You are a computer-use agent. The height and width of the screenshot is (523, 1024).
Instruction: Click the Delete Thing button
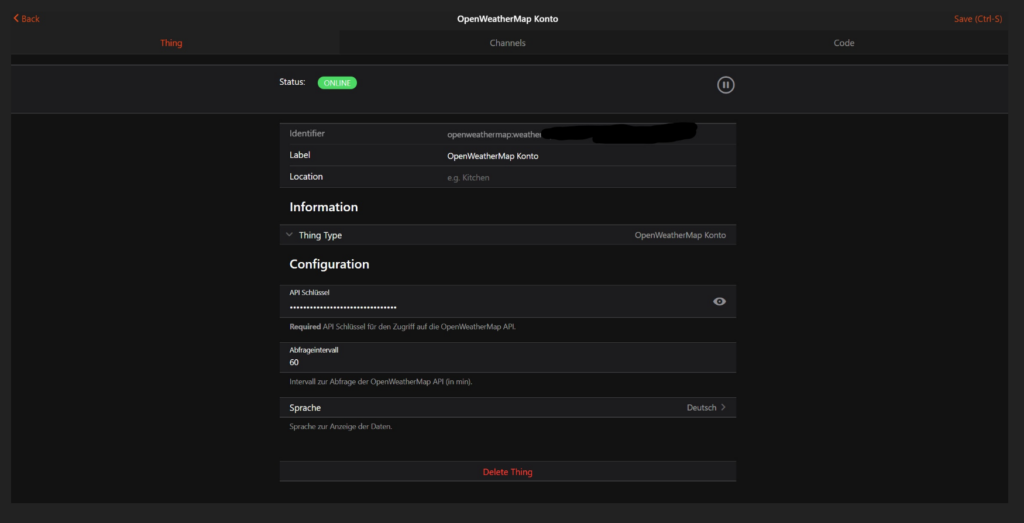point(507,471)
